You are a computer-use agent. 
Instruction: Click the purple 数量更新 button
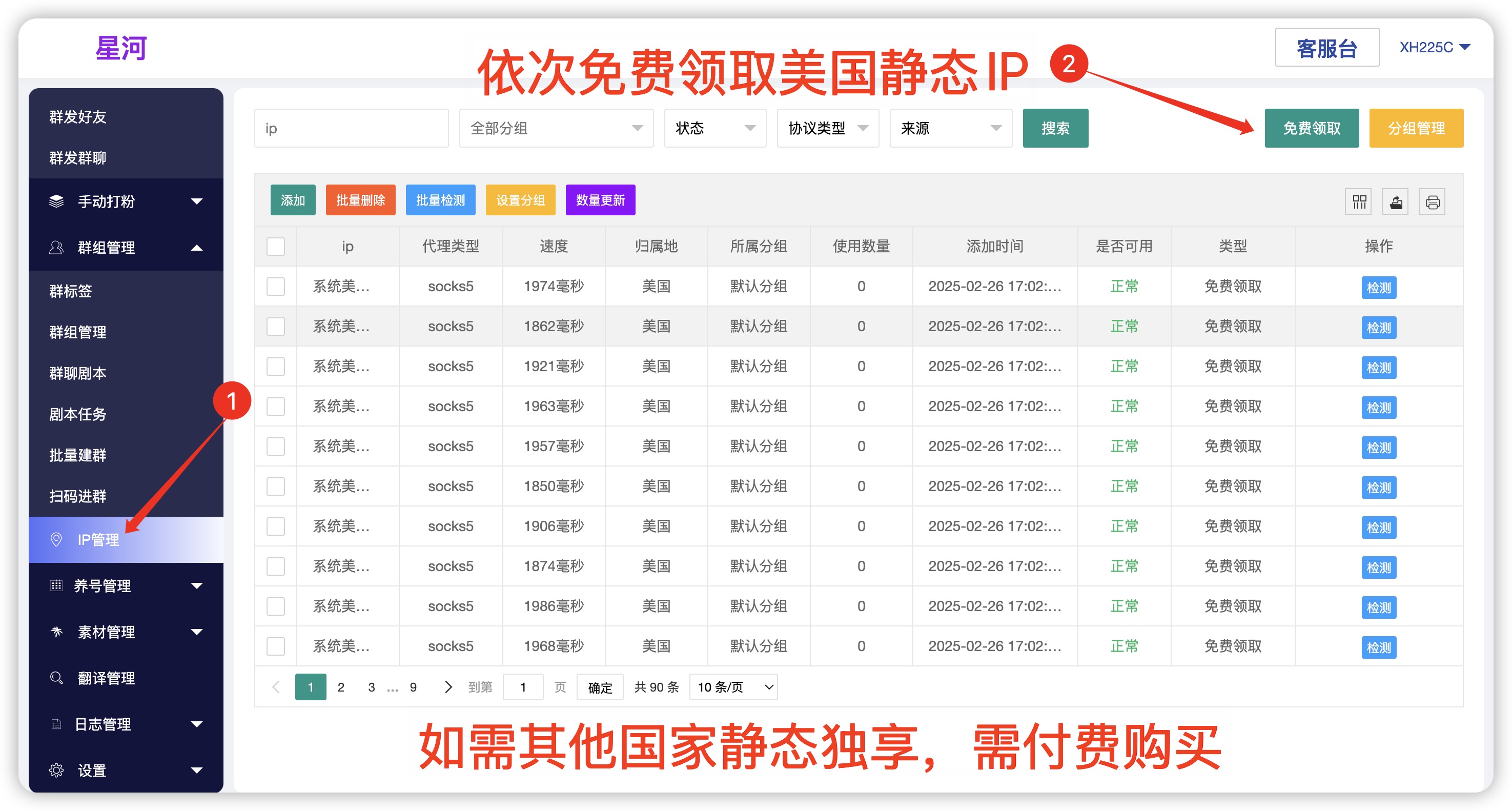(x=600, y=200)
